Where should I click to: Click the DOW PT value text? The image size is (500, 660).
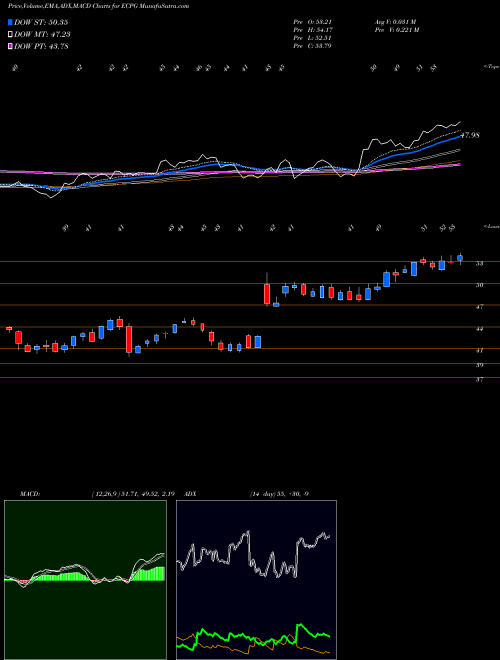click(x=41, y=47)
